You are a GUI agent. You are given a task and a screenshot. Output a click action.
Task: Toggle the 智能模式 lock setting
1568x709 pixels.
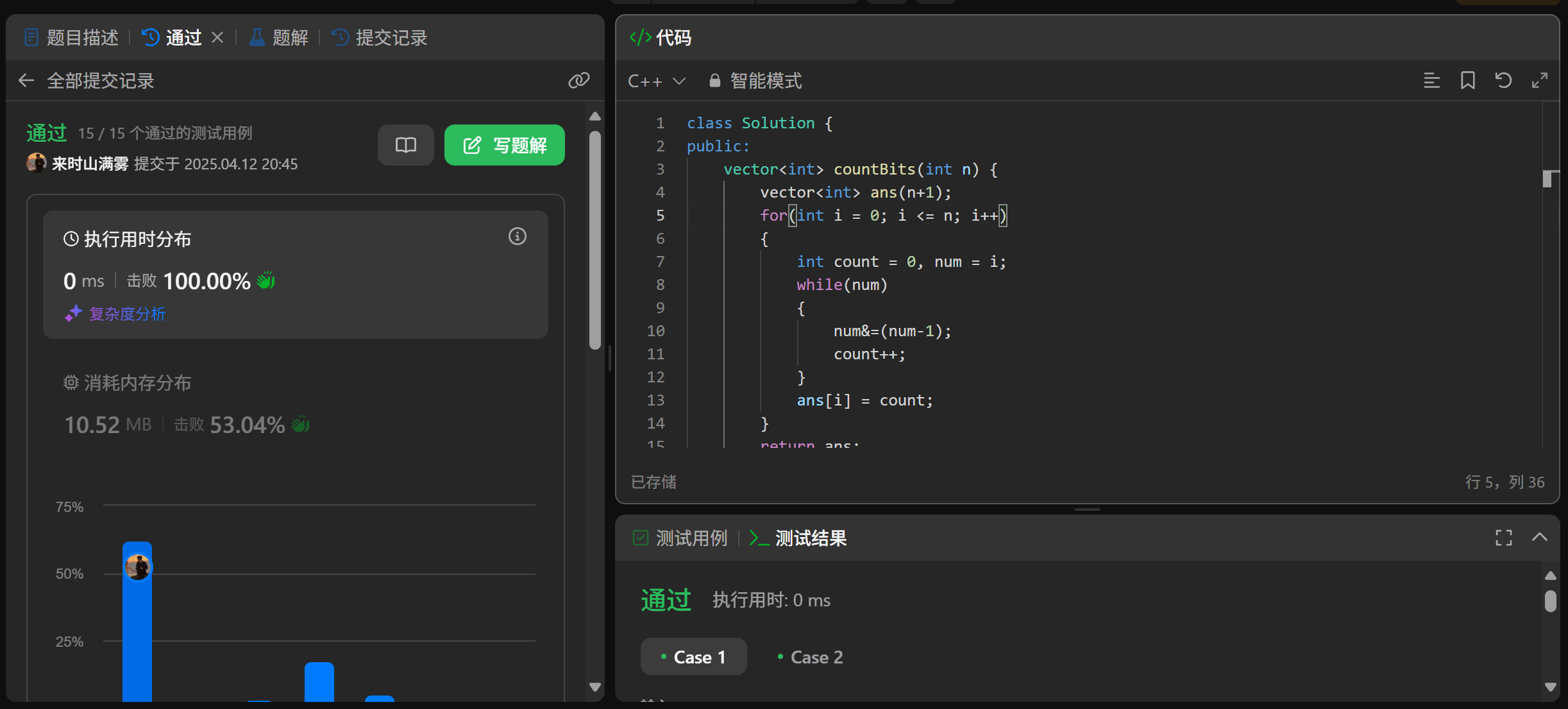(755, 81)
